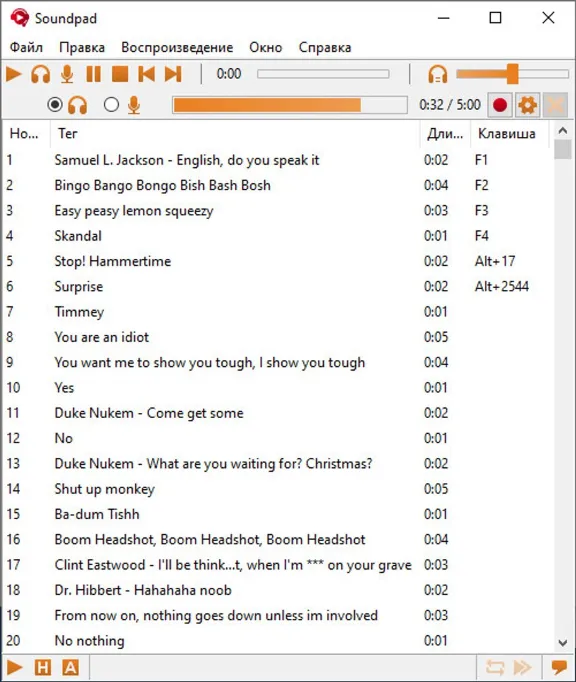Select 'You are an idiot' sound
Screen dimensions: 576x682
click(x=278, y=337)
